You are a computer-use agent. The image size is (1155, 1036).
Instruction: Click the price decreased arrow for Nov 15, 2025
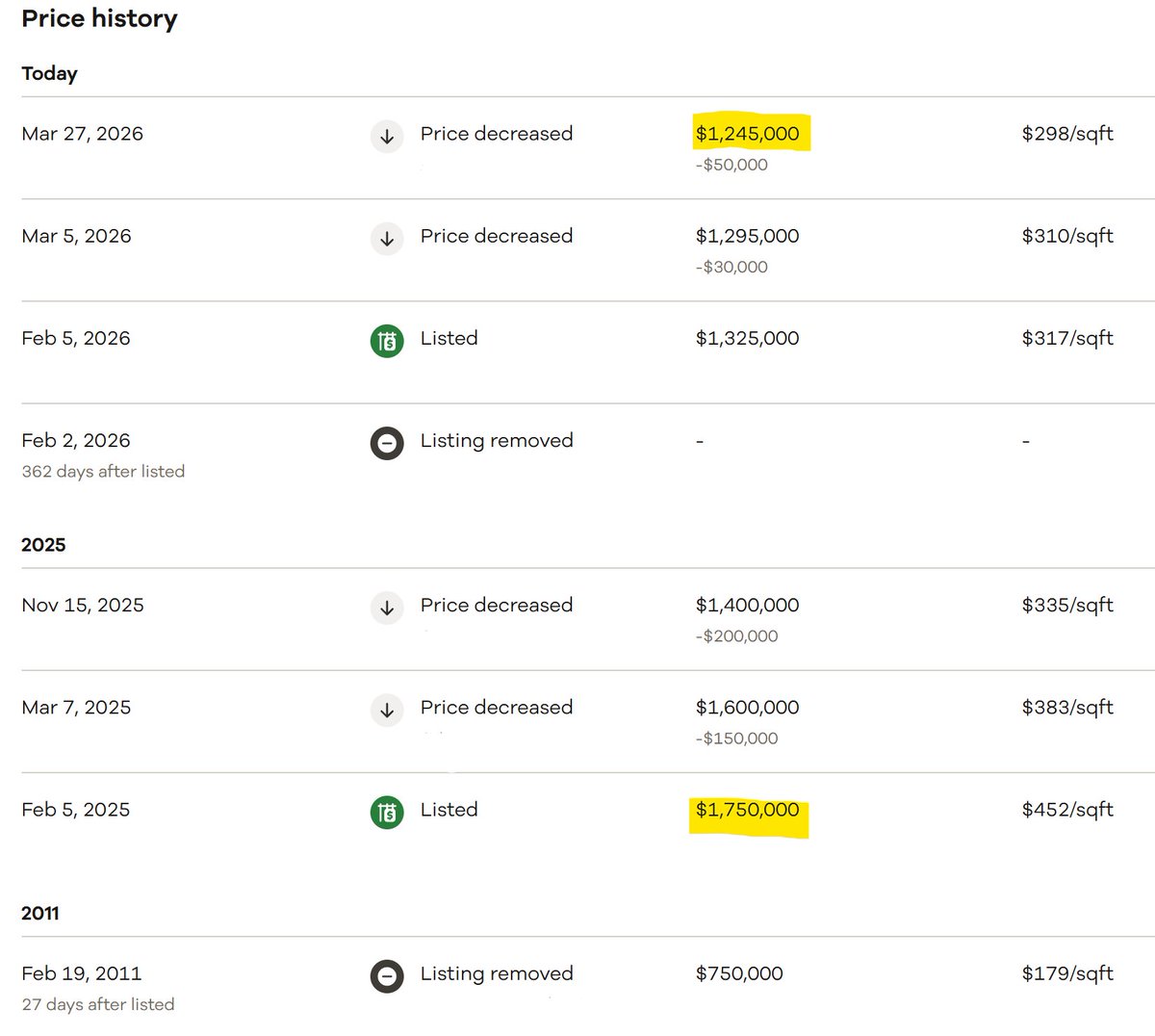pyautogui.click(x=387, y=608)
